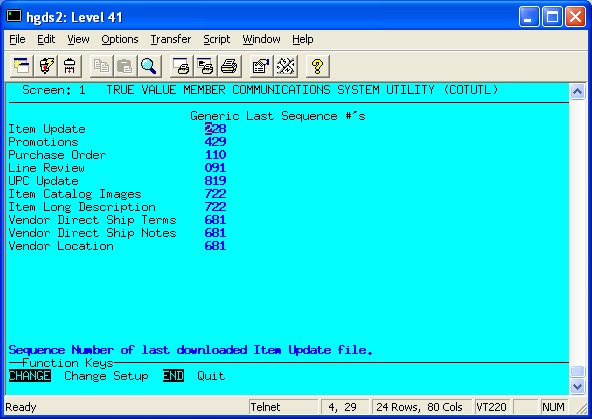Screen dimensions: 592x419
Task: Click the Print printer icon
Action: (229, 66)
